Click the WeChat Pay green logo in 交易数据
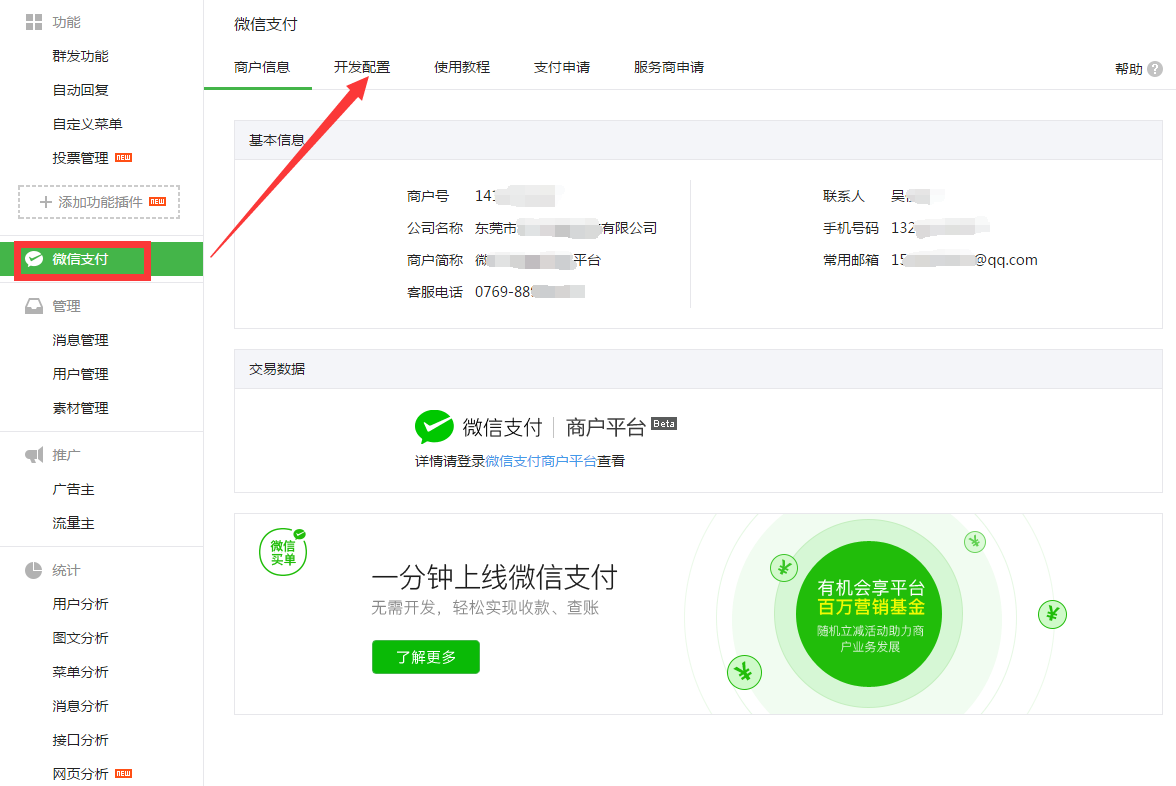This screenshot has width=1176, height=786. 434,427
